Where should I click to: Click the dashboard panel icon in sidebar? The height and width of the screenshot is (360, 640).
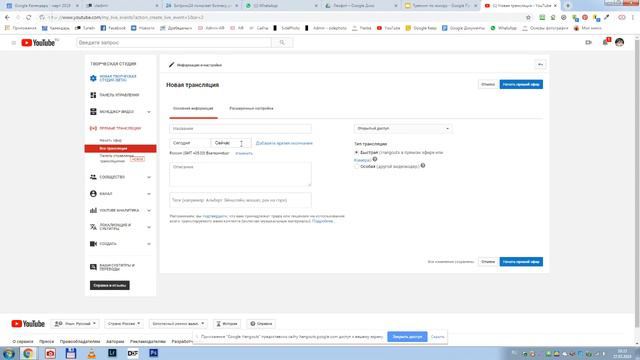click(x=93, y=95)
